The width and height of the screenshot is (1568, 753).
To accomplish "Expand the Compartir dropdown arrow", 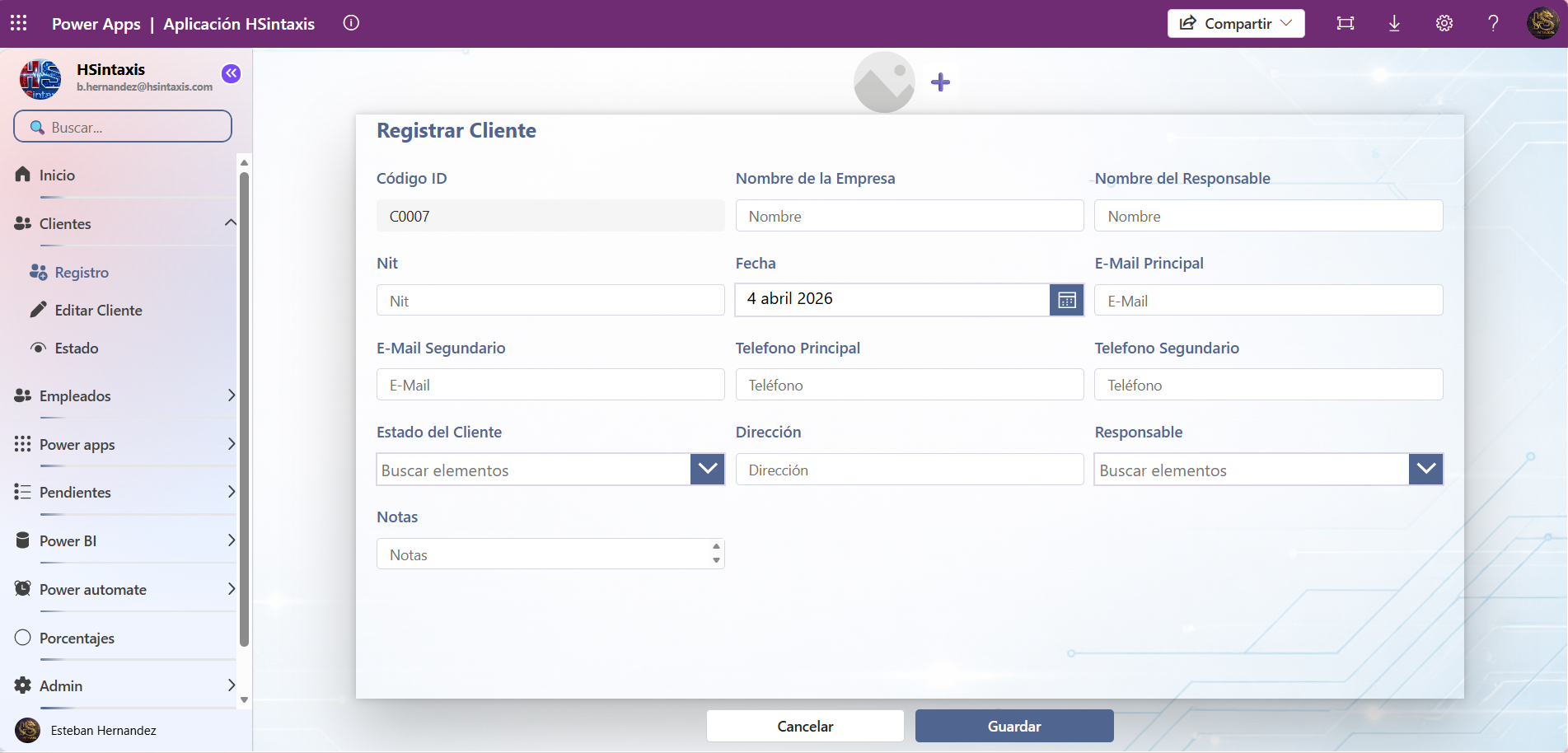I will pos(1287,23).
